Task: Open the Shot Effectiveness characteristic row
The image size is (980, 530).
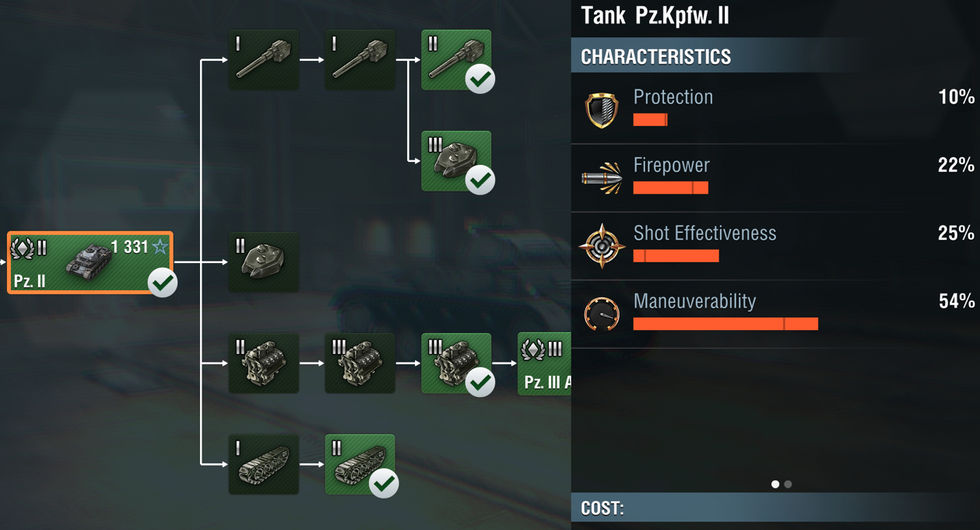Action: [x=775, y=246]
